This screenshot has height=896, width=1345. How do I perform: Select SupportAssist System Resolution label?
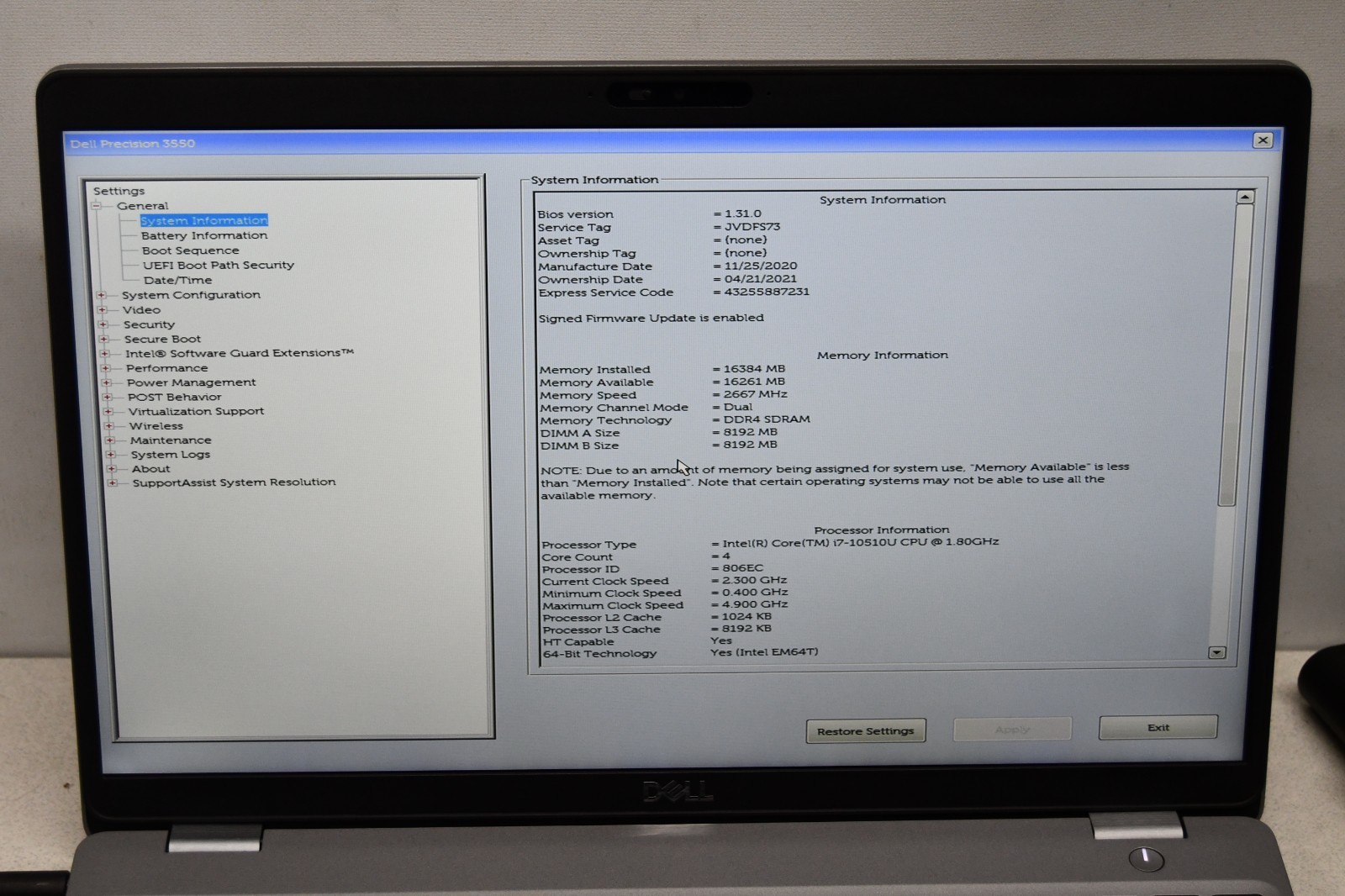tap(234, 482)
